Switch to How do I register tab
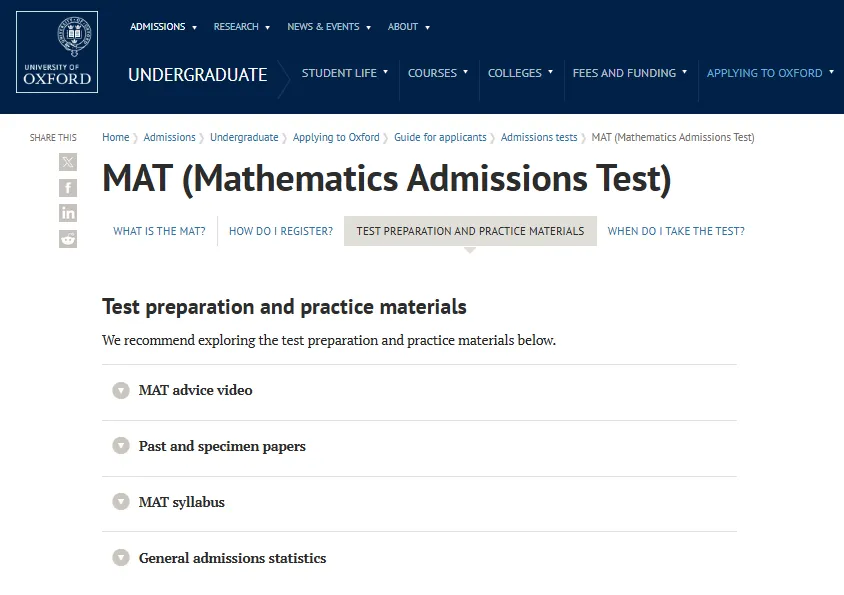This screenshot has width=844, height=595. 281,231
